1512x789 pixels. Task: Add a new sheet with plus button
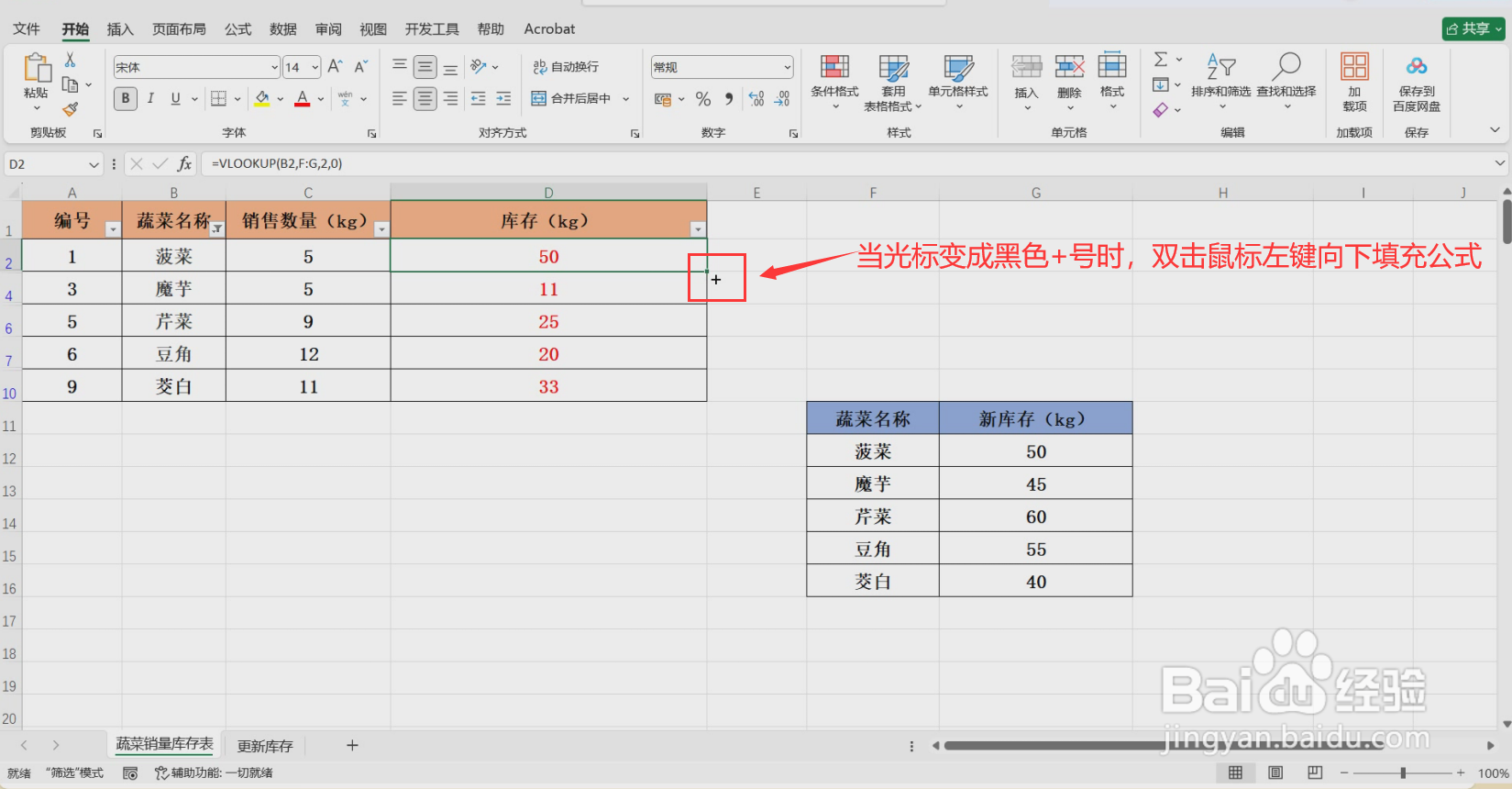[x=352, y=746]
